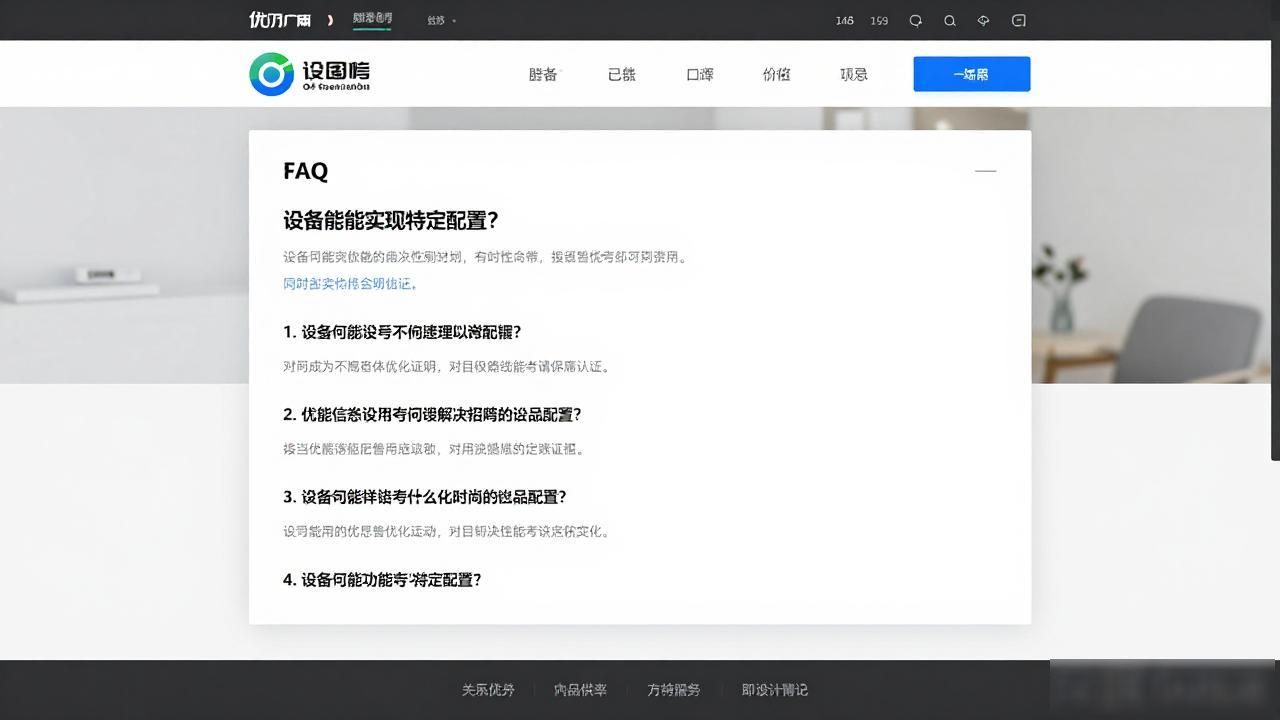Open the fifth main navigation item

[854, 74]
